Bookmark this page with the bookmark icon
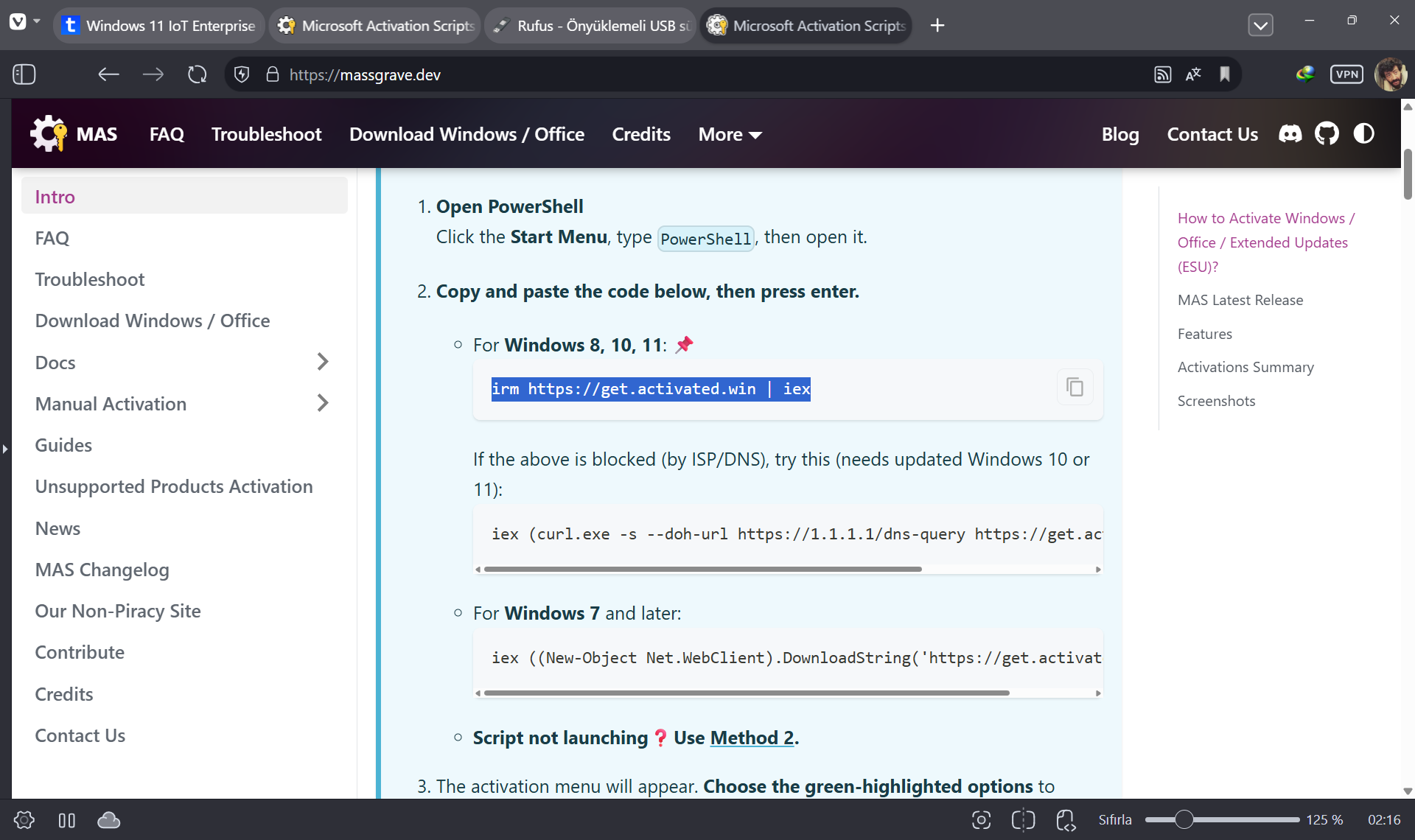 1225,74
